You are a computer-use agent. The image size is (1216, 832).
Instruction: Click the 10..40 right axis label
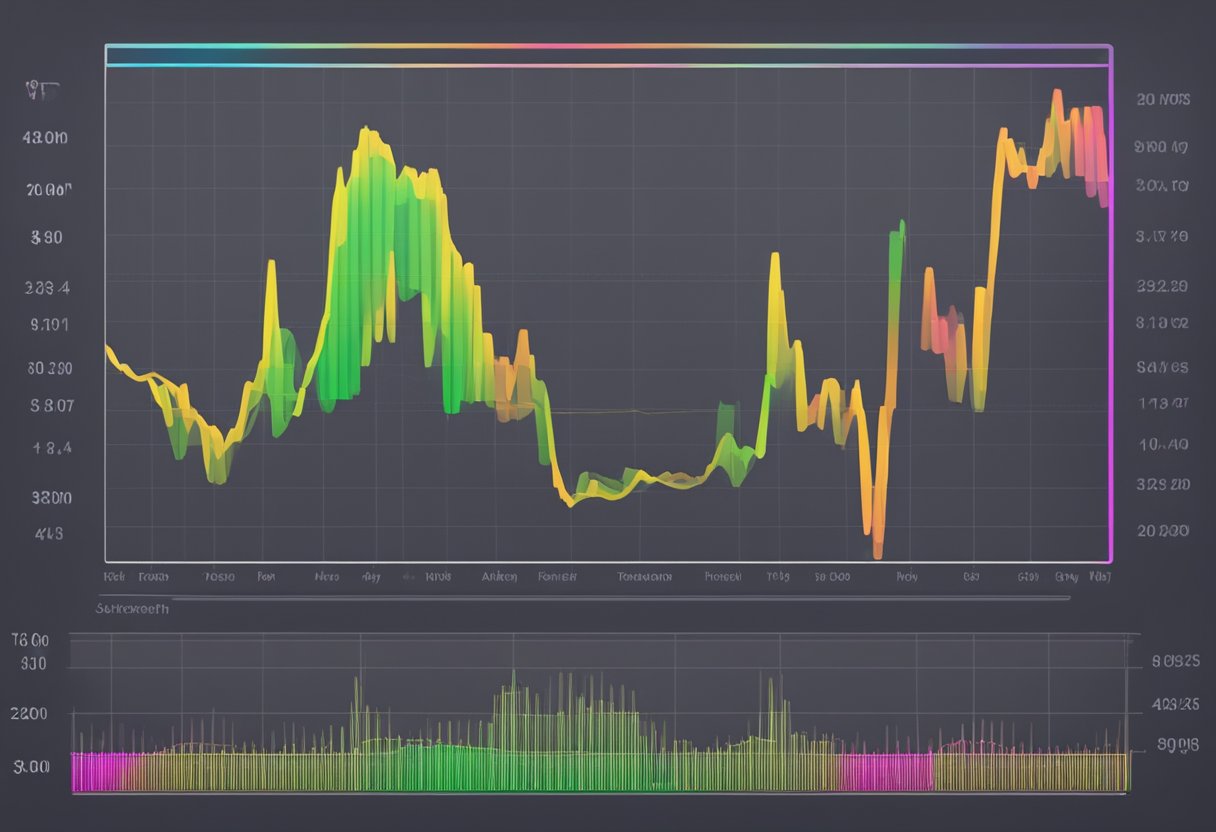(x=1163, y=444)
